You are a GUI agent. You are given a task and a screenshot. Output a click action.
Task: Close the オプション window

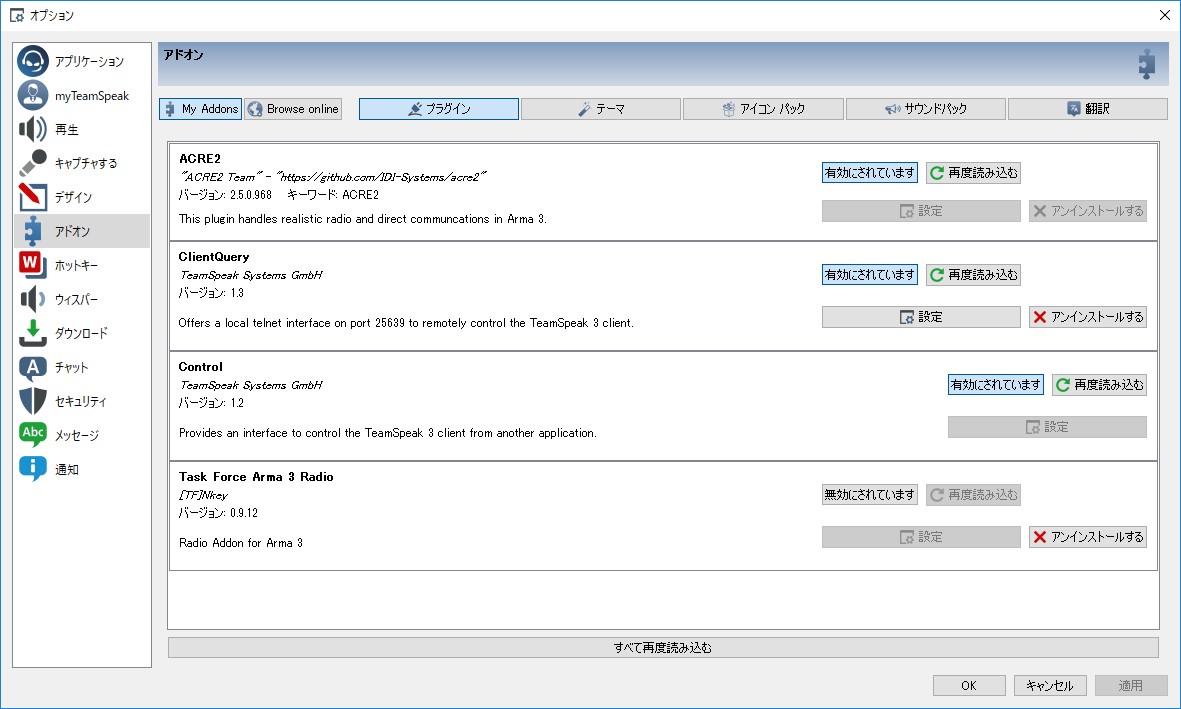(1164, 15)
